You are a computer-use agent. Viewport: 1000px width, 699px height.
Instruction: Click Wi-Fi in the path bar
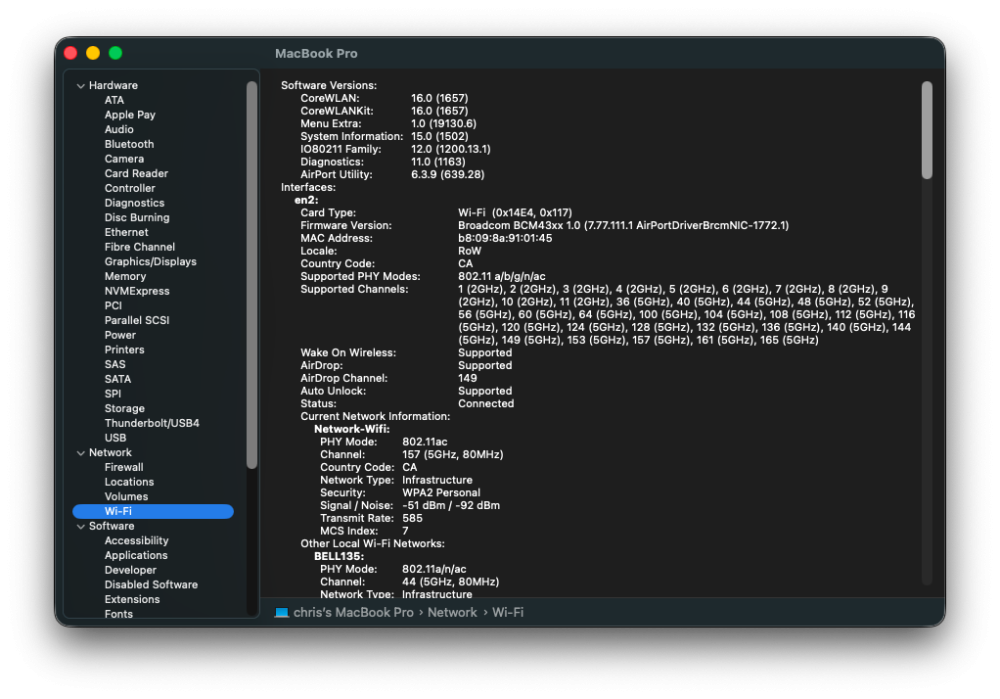(x=508, y=612)
